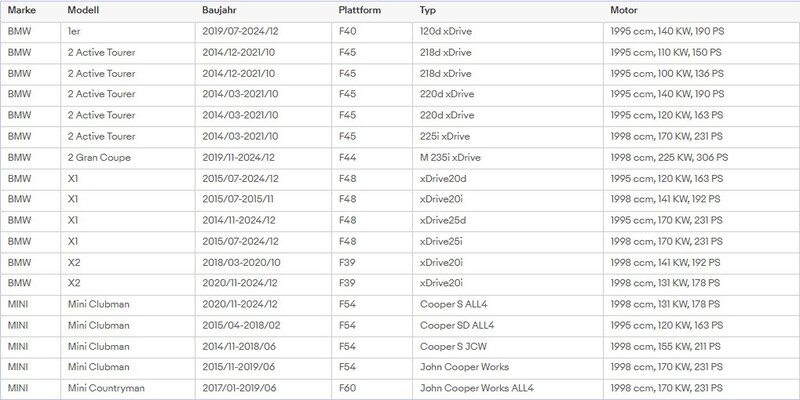This screenshot has height=400, width=800.
Task: Select build year '2015/07-2015/11'
Action: [x=237, y=199]
